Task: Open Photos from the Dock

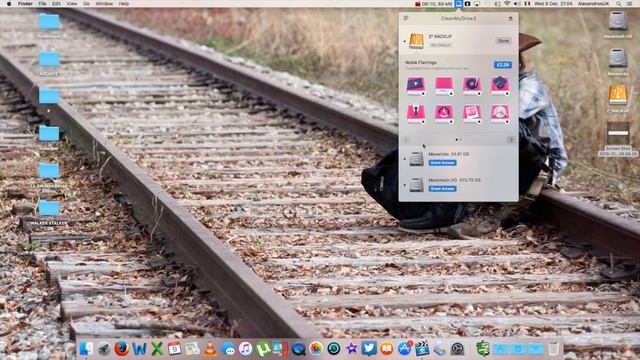Action: tap(316, 349)
